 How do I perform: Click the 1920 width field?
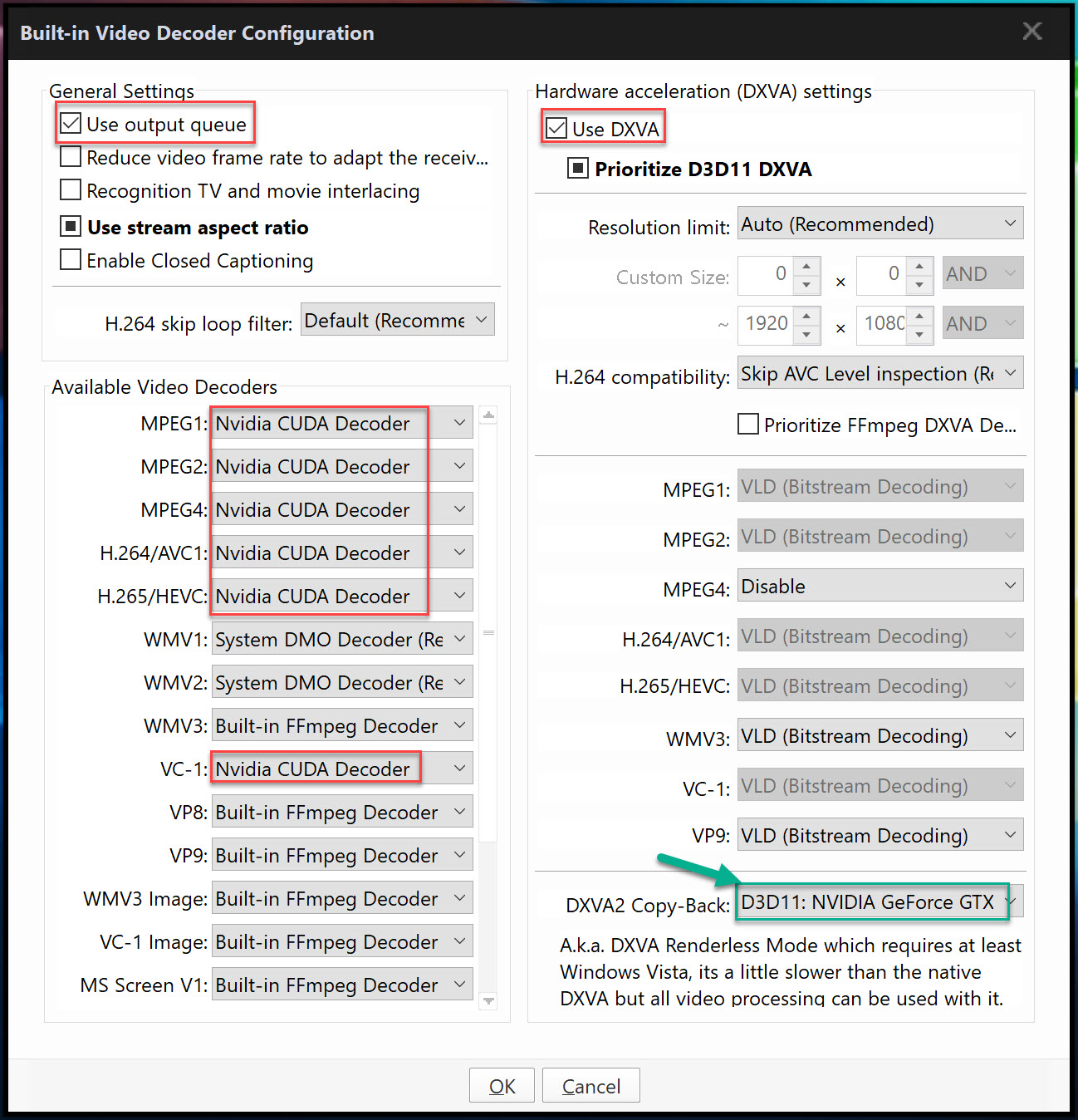coord(766,323)
